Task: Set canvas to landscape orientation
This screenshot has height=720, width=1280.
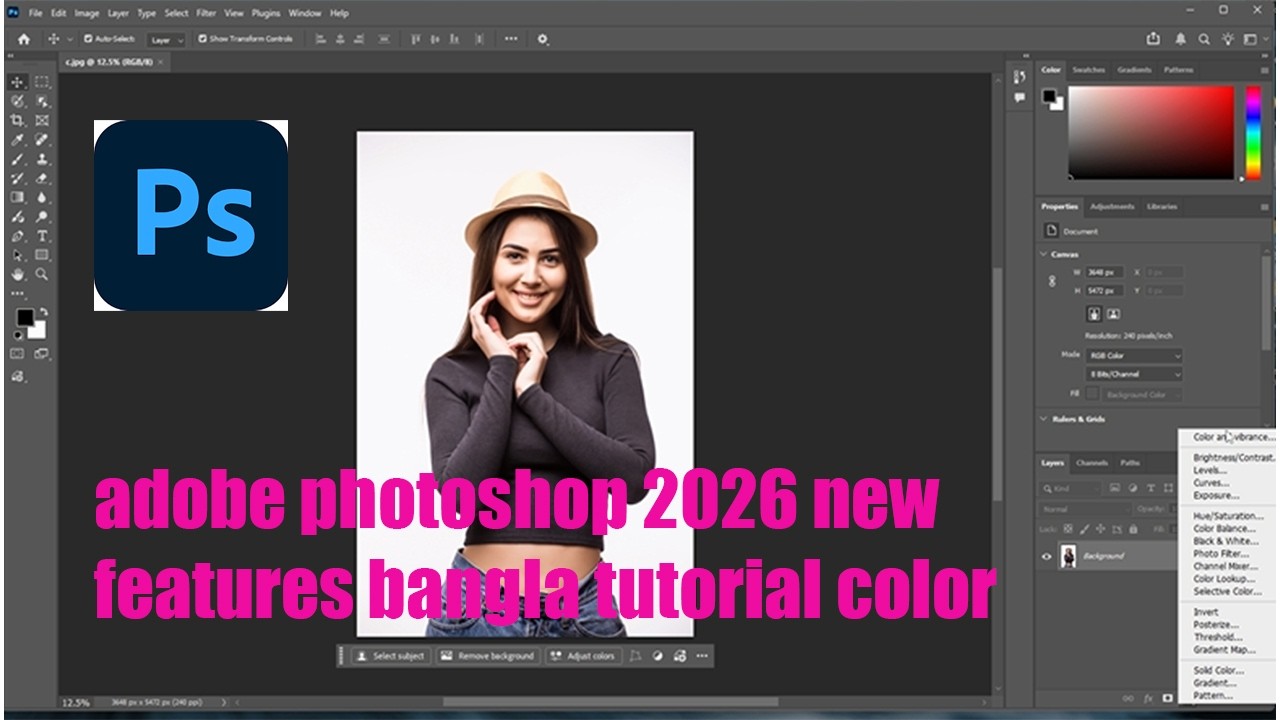Action: (x=1113, y=314)
